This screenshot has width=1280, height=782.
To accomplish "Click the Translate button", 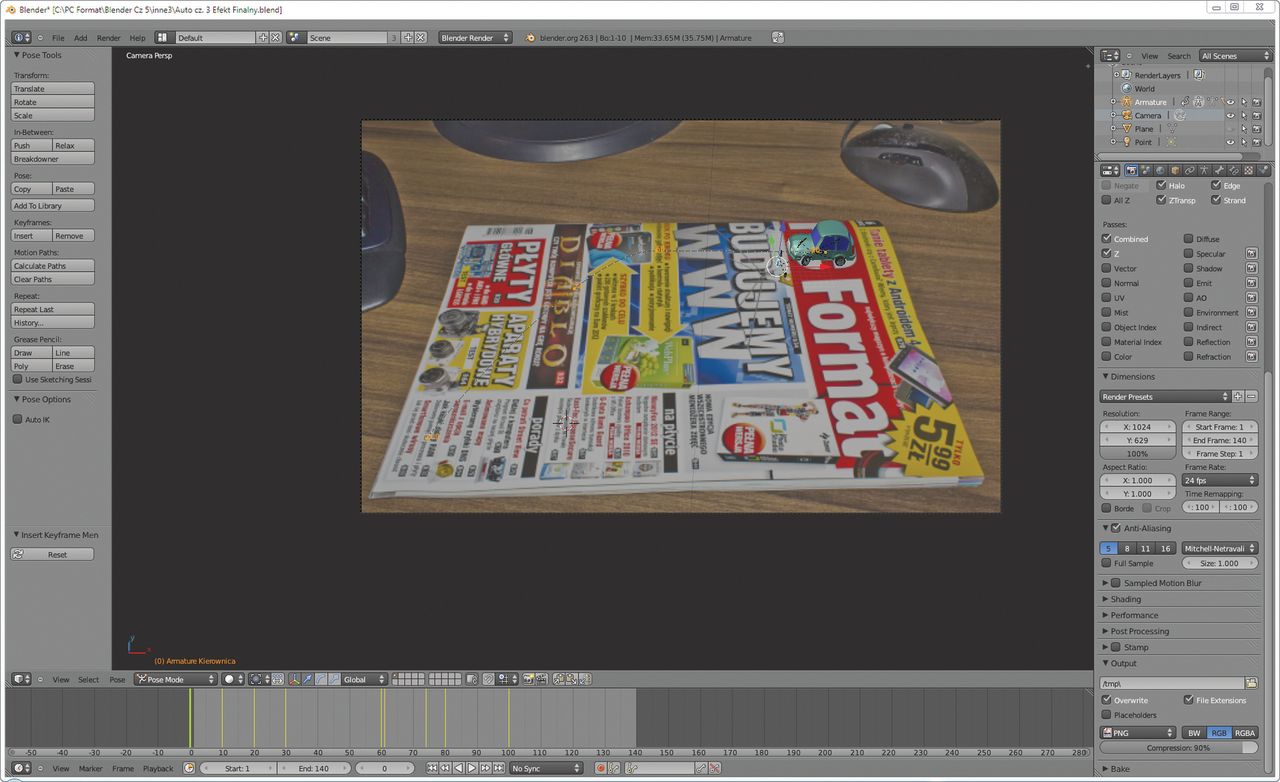I will (53, 89).
